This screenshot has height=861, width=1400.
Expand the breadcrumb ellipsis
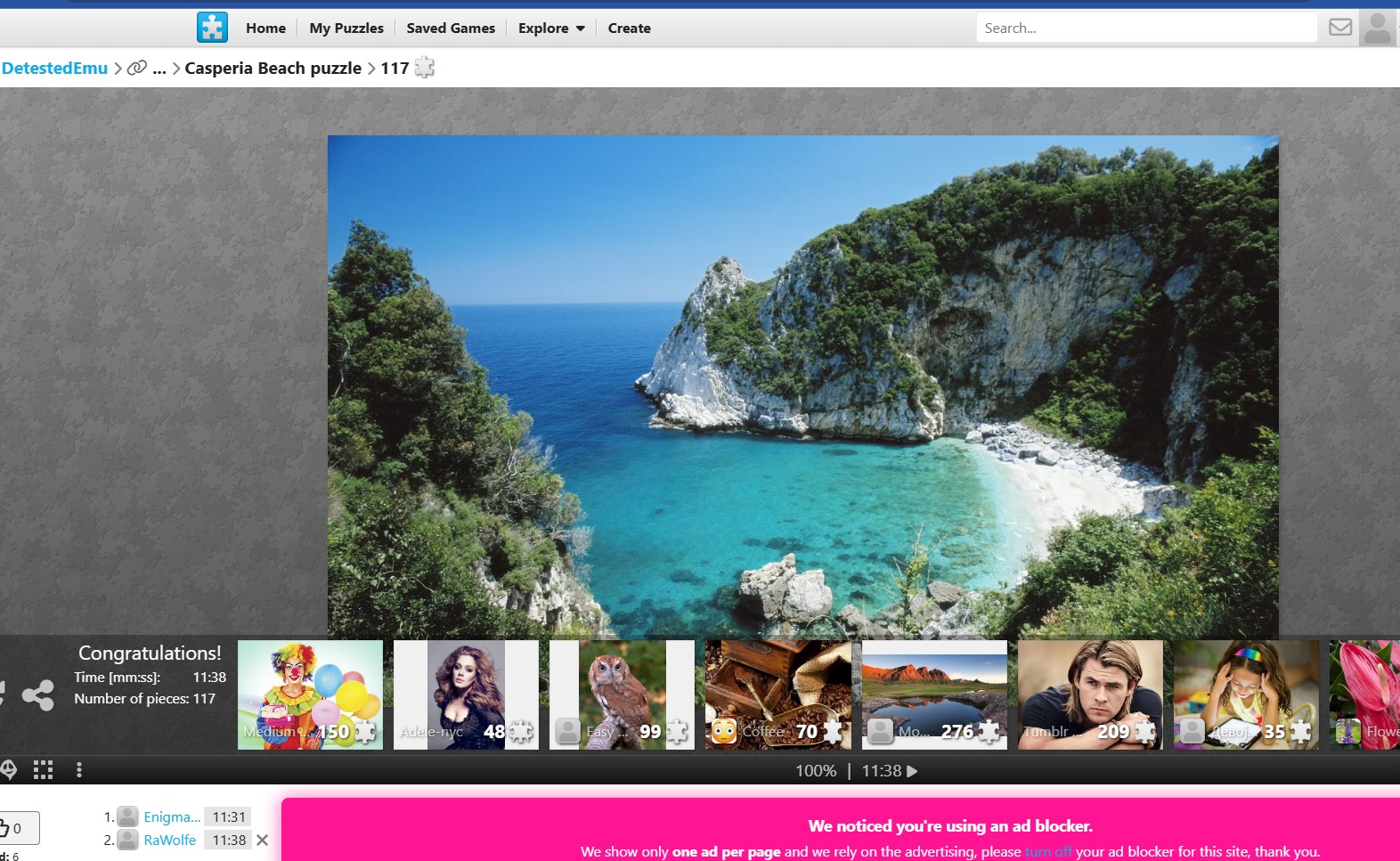[159, 69]
